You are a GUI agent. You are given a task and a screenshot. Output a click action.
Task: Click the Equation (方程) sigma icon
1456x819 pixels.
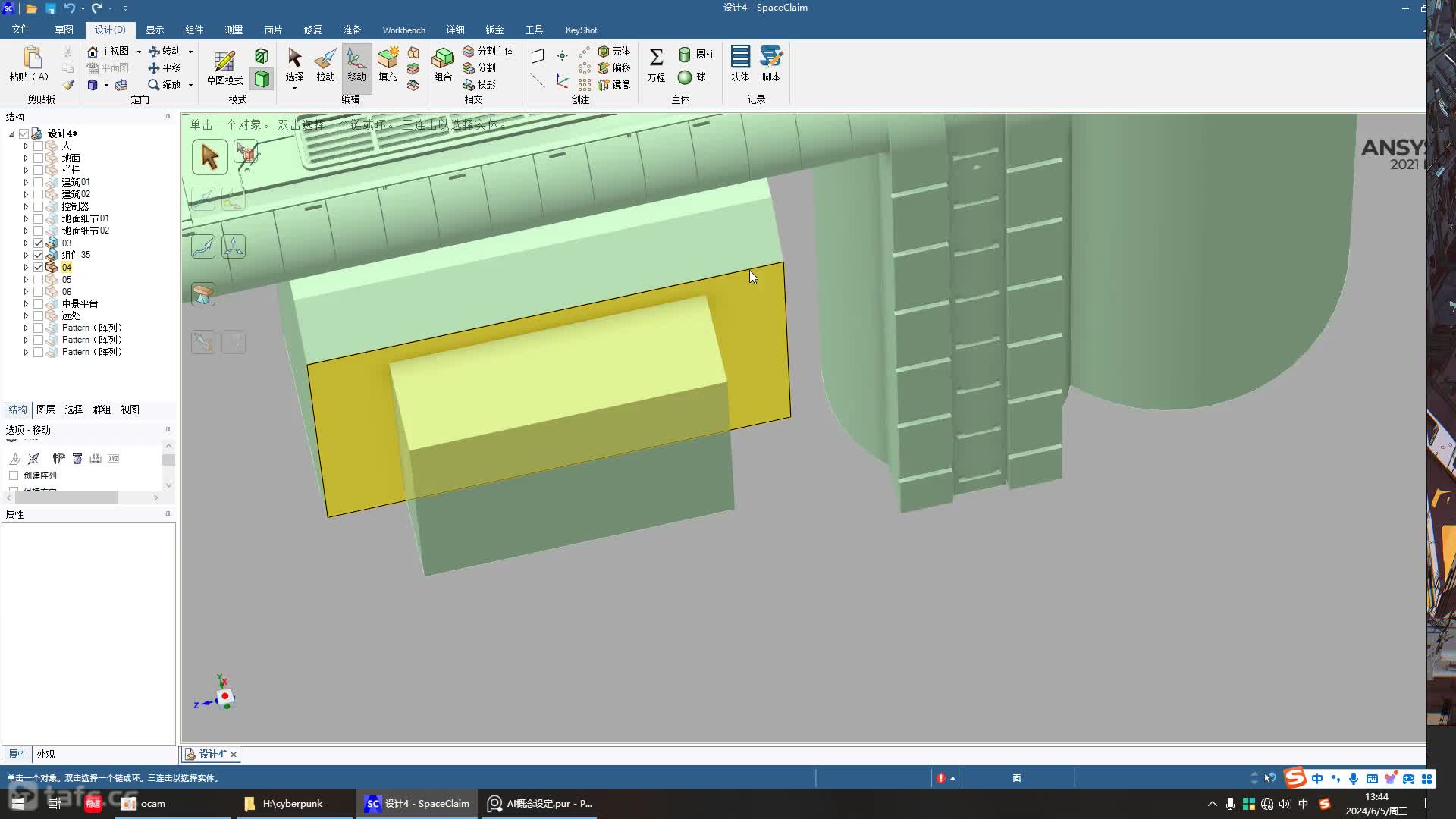pos(656,64)
